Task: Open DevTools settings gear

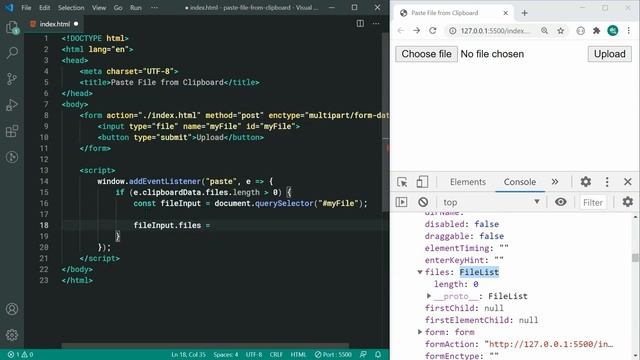Action: tap(586, 182)
